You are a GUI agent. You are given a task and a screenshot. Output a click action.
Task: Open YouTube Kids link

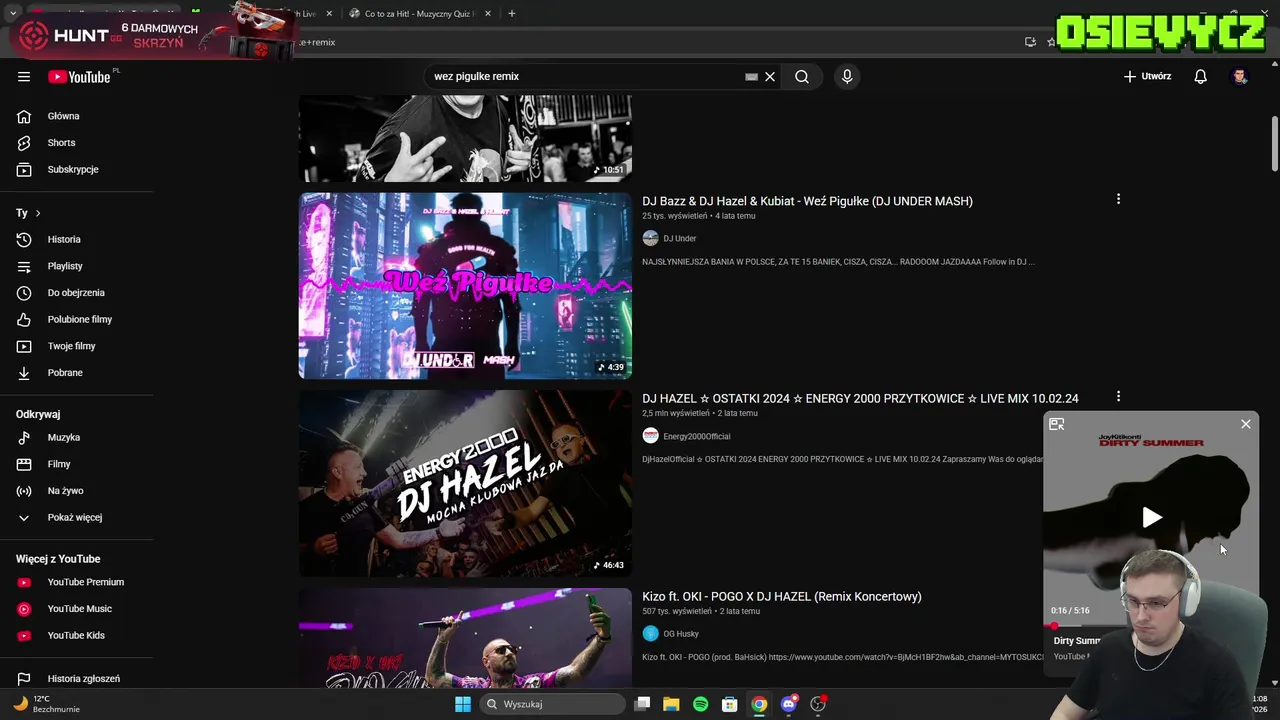tap(77, 635)
